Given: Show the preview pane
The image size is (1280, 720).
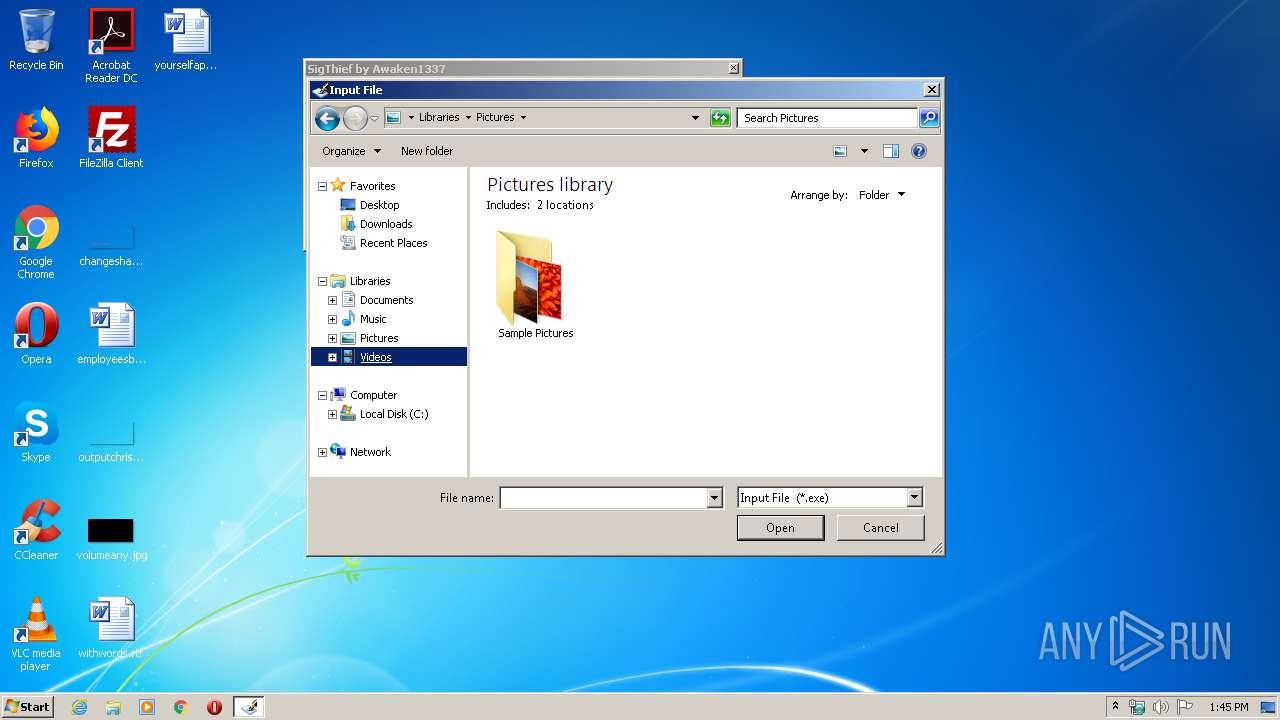Looking at the screenshot, I should click(x=891, y=151).
